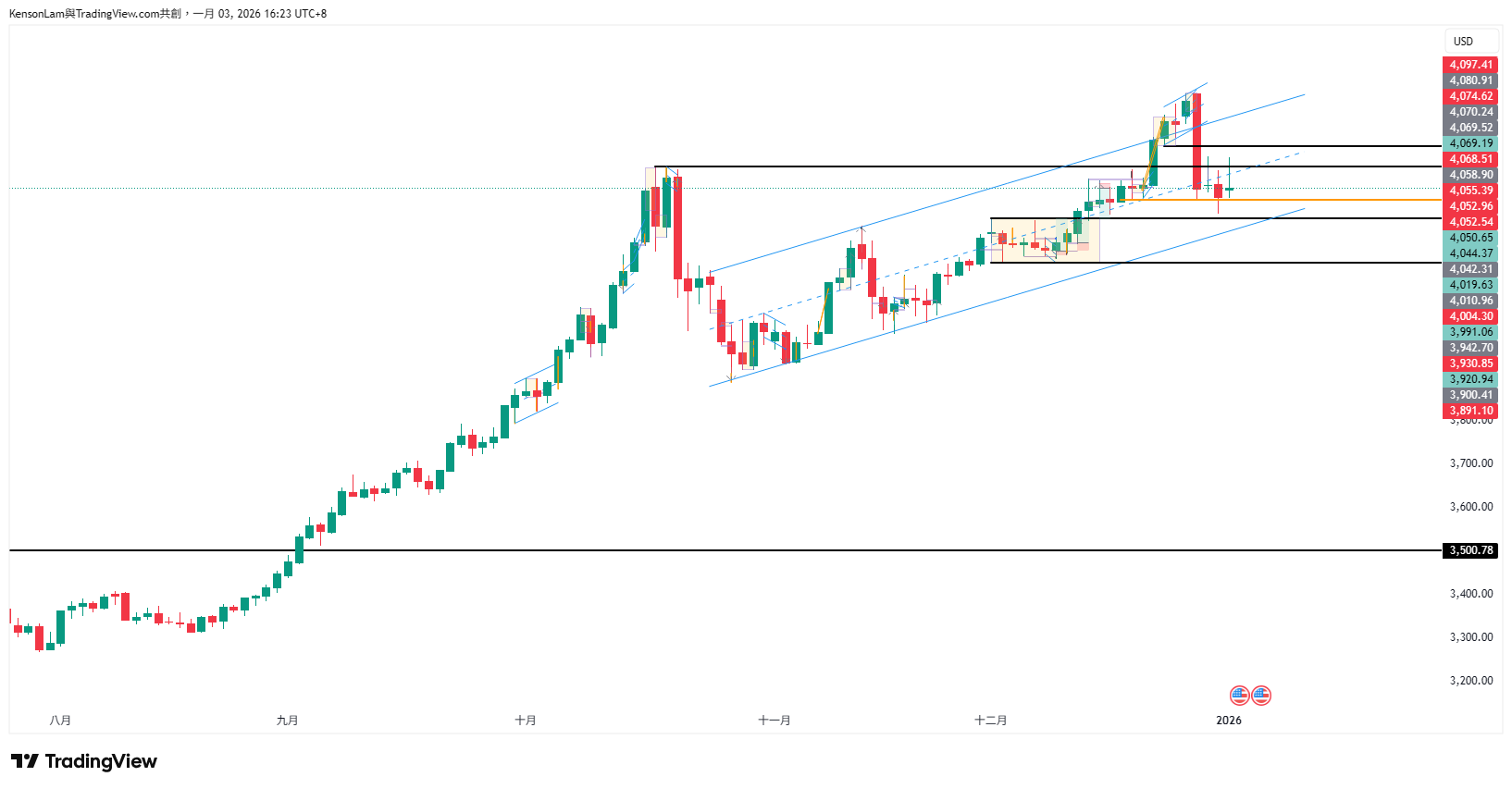1512x789 pixels.
Task: Select the 4,097.41 red price label
Action: click(x=1470, y=65)
